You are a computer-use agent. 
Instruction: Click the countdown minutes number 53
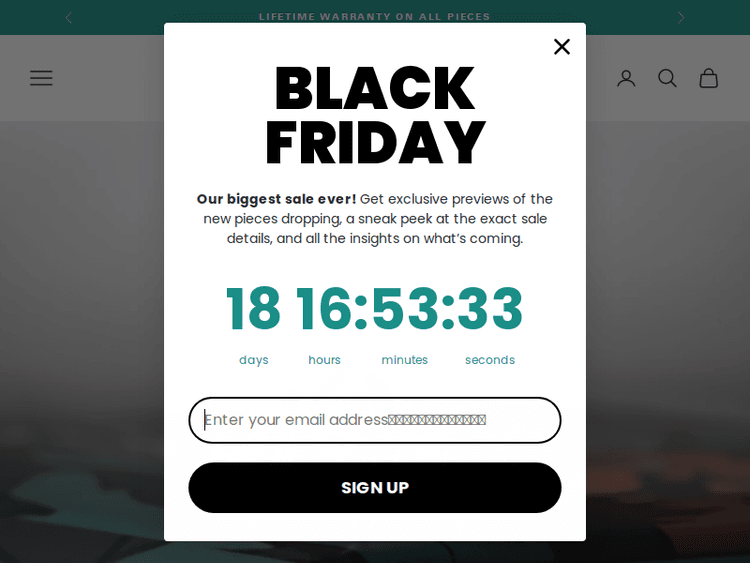pos(404,309)
